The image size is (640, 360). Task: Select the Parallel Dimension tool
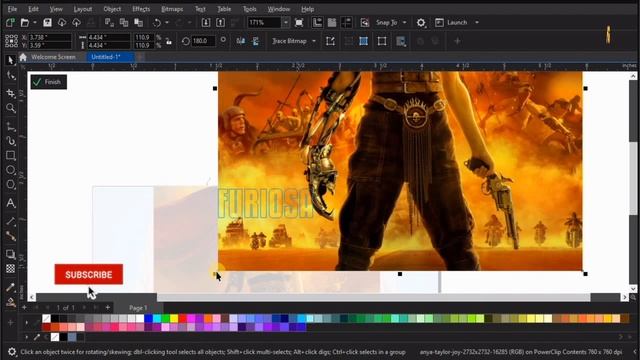11,222
